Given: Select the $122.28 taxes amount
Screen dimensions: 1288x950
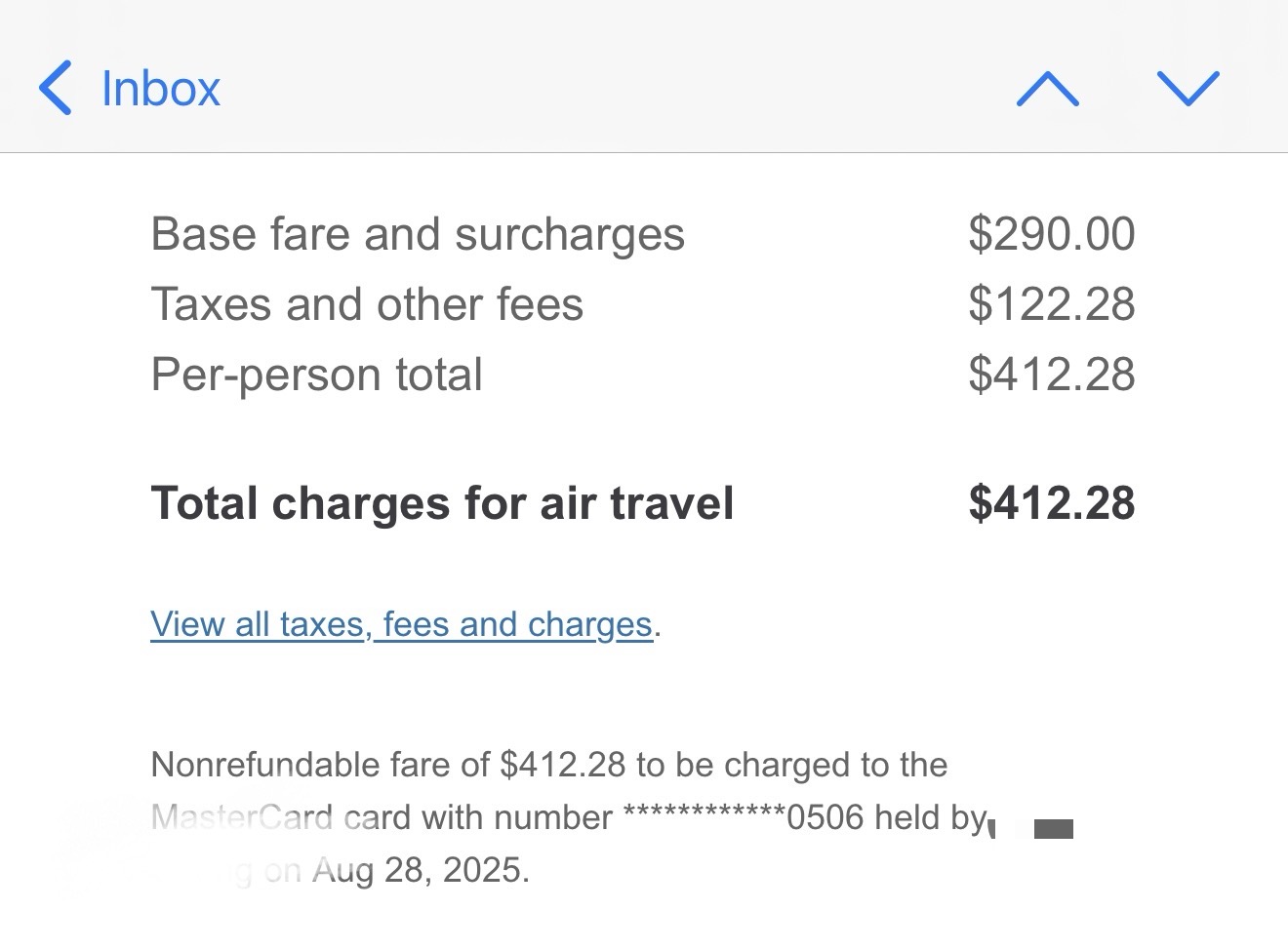Looking at the screenshot, I should [x=1051, y=304].
